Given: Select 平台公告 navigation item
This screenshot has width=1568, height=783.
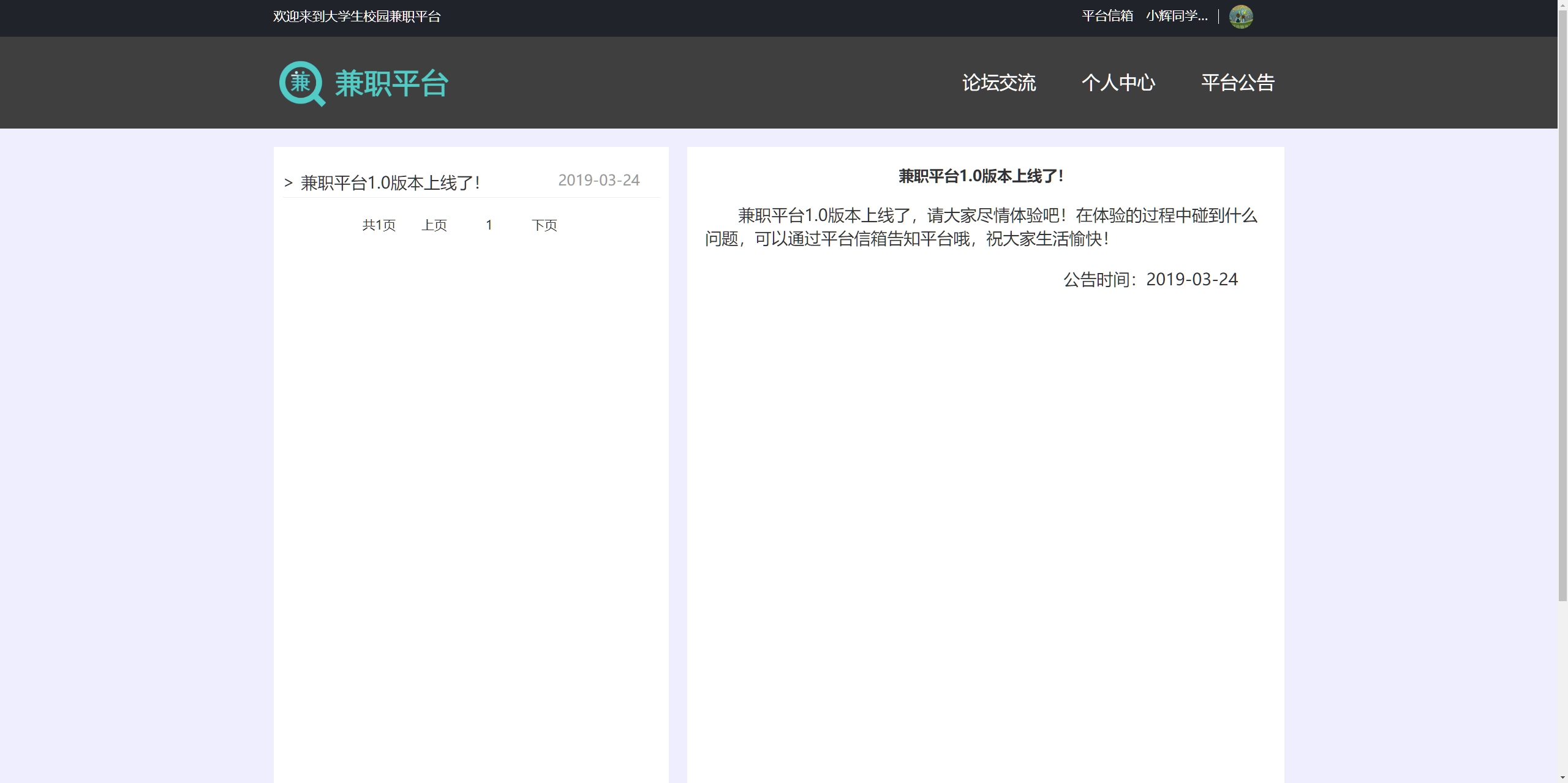Looking at the screenshot, I should coord(1238,83).
